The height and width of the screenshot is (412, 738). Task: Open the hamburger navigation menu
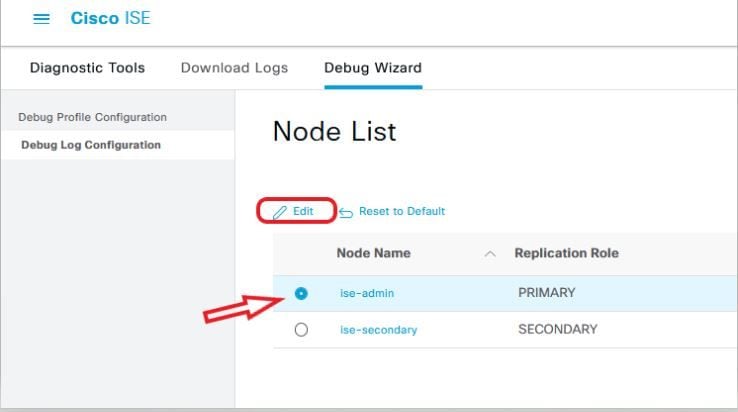41,19
